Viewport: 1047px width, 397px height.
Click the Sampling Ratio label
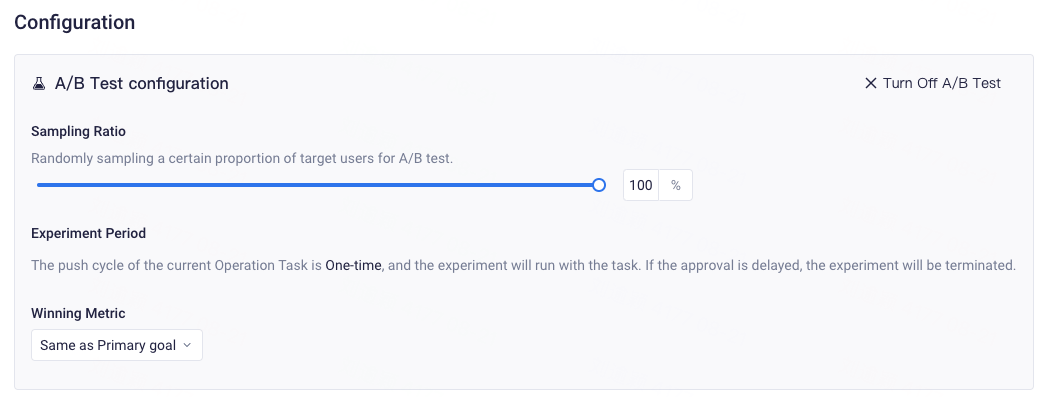(x=78, y=131)
